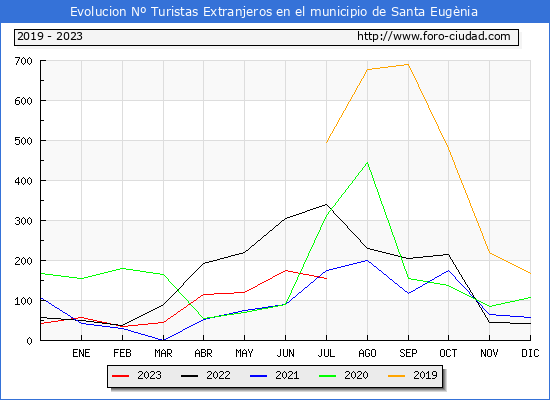The image size is (550, 400).
Task: Click the '400' y-axis value
Action: click(x=24, y=181)
